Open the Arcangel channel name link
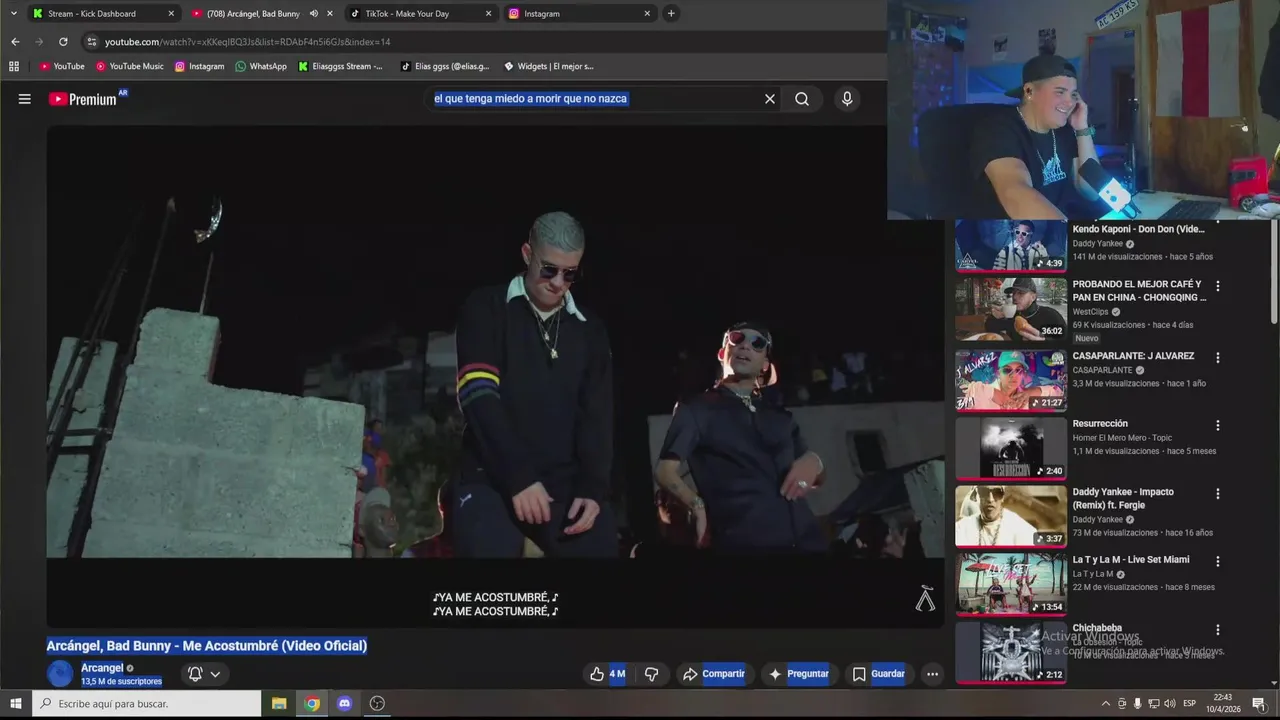1280x720 pixels. tap(102, 668)
